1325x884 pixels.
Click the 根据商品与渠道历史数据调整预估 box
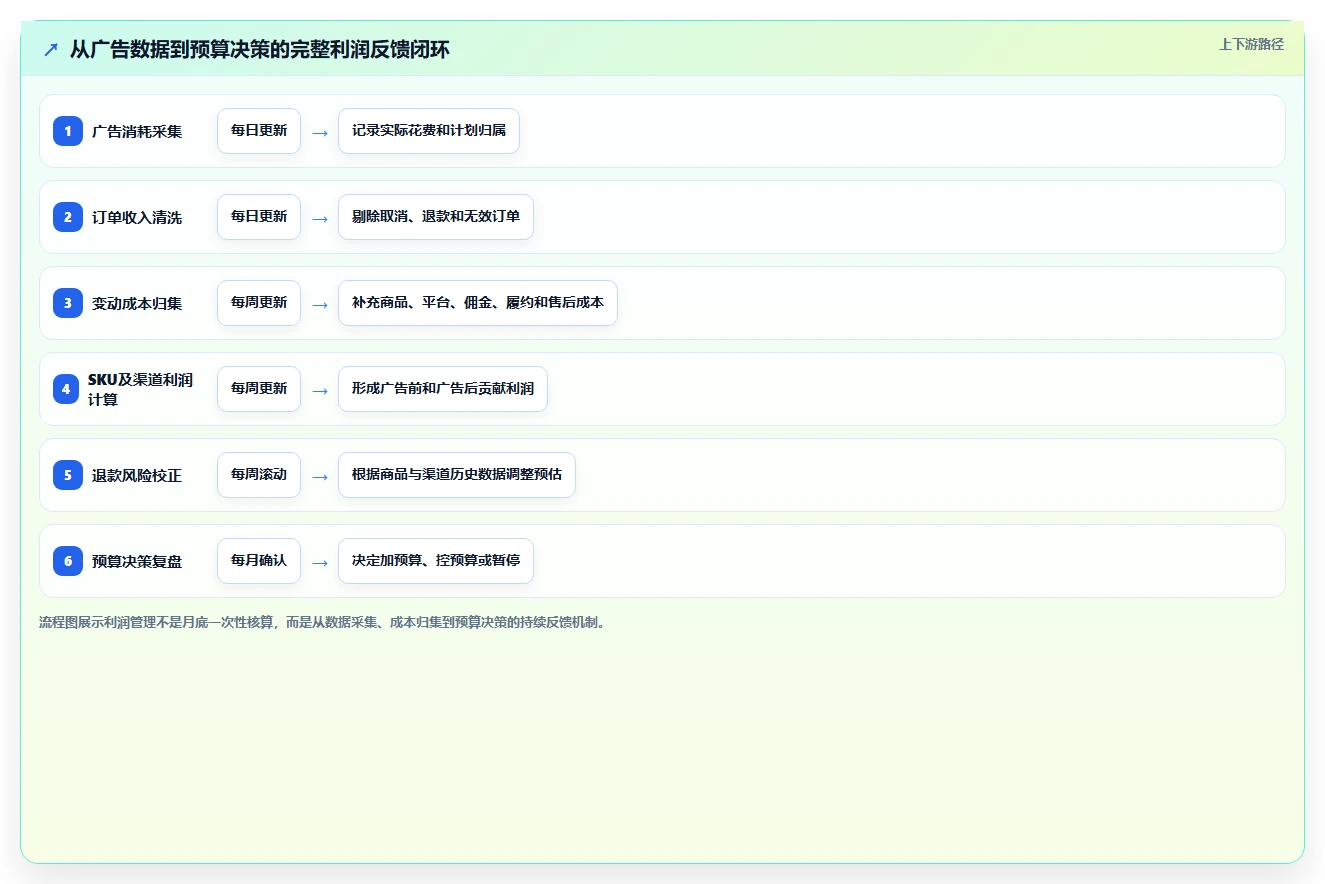(x=457, y=475)
